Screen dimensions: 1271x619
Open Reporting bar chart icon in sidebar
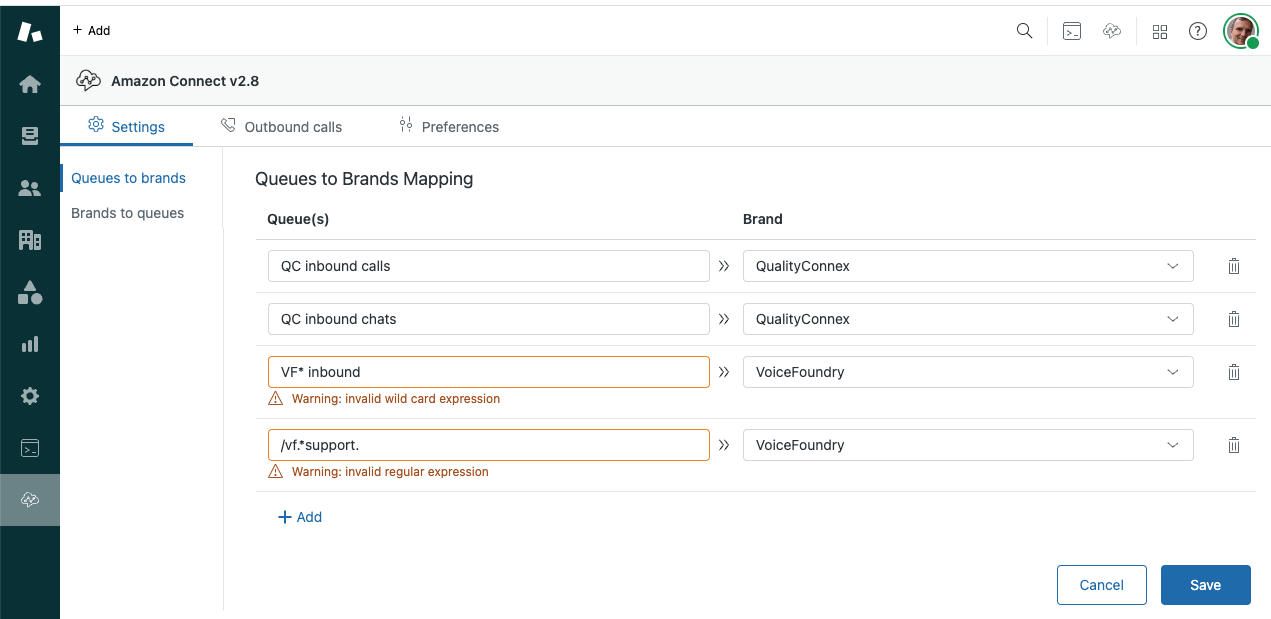tap(30, 344)
